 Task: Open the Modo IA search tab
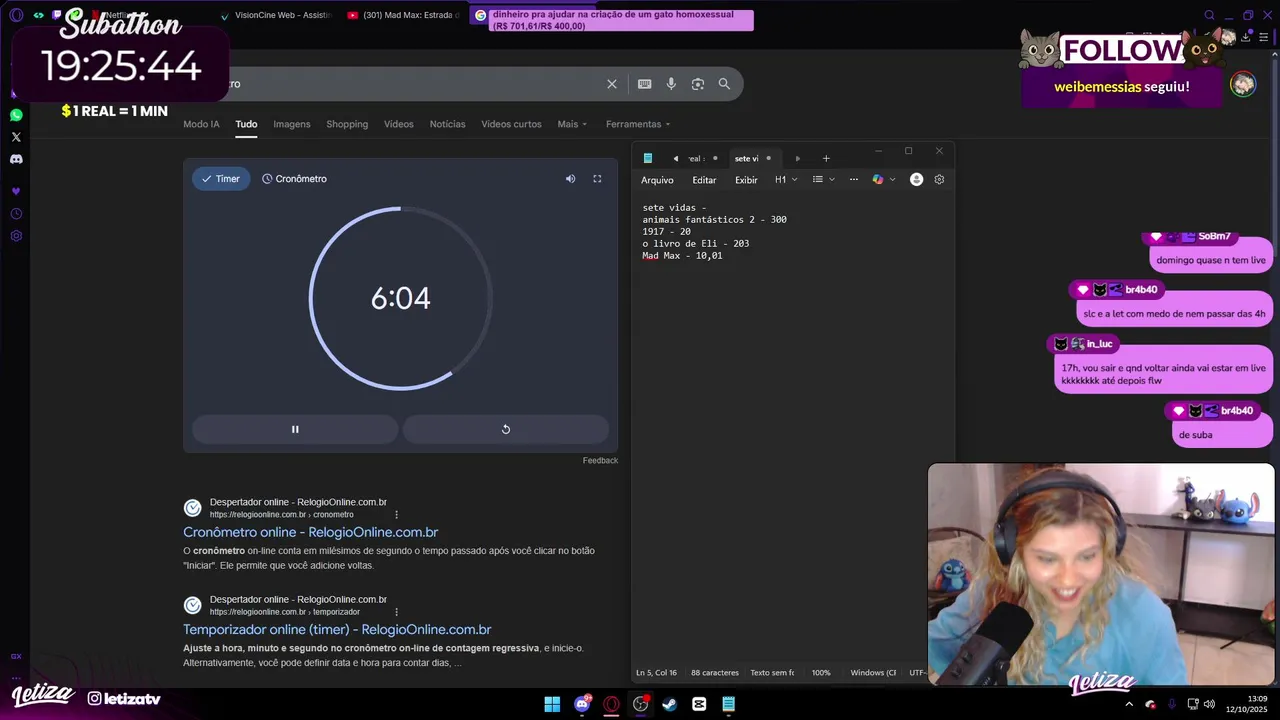pyautogui.click(x=201, y=124)
